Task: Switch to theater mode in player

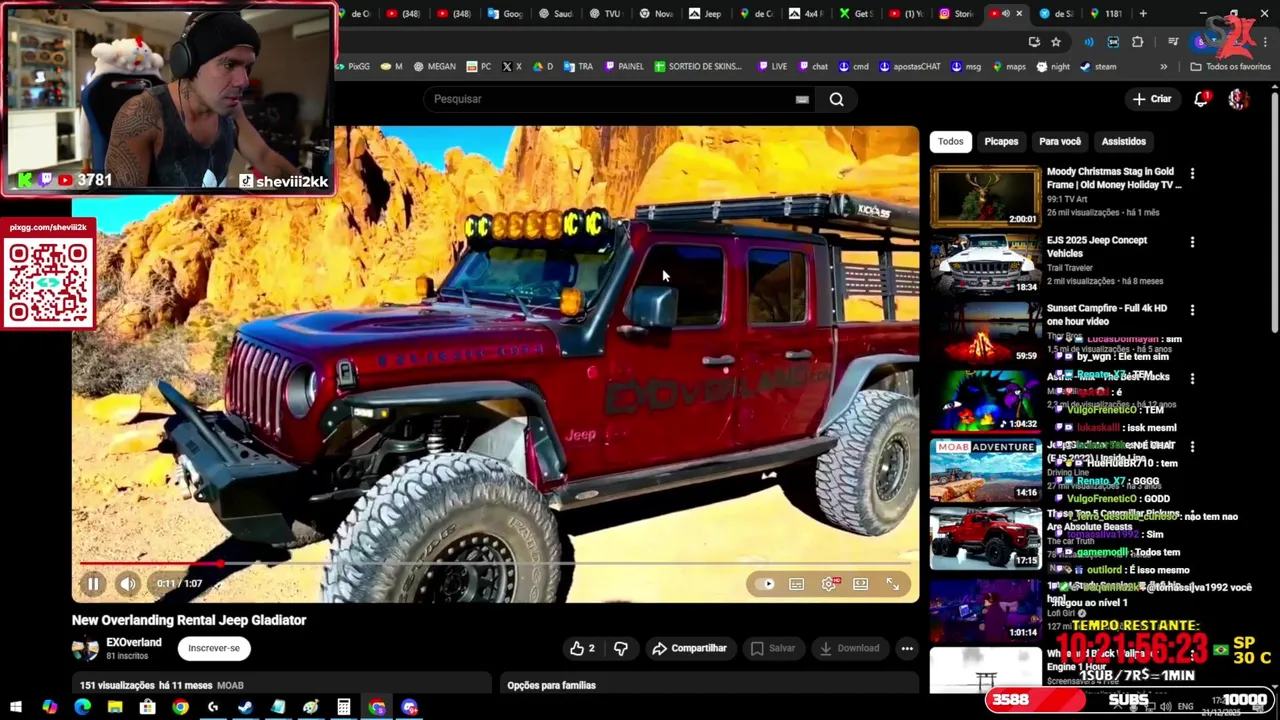Action: click(x=861, y=584)
